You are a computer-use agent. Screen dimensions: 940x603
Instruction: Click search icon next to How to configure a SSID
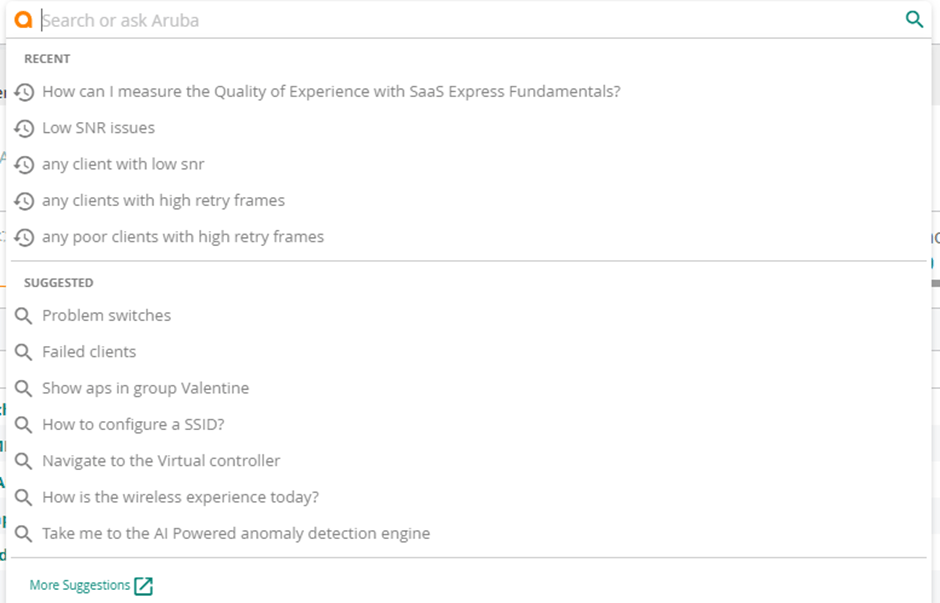[x=24, y=425]
